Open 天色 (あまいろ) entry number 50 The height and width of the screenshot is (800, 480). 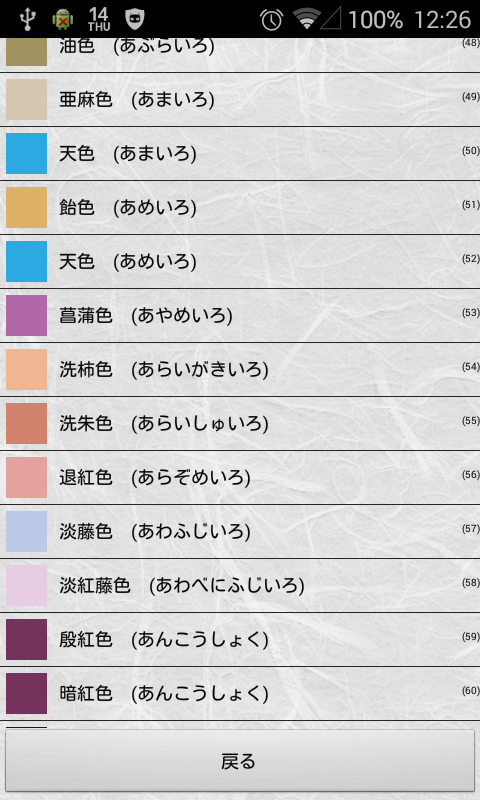240,154
